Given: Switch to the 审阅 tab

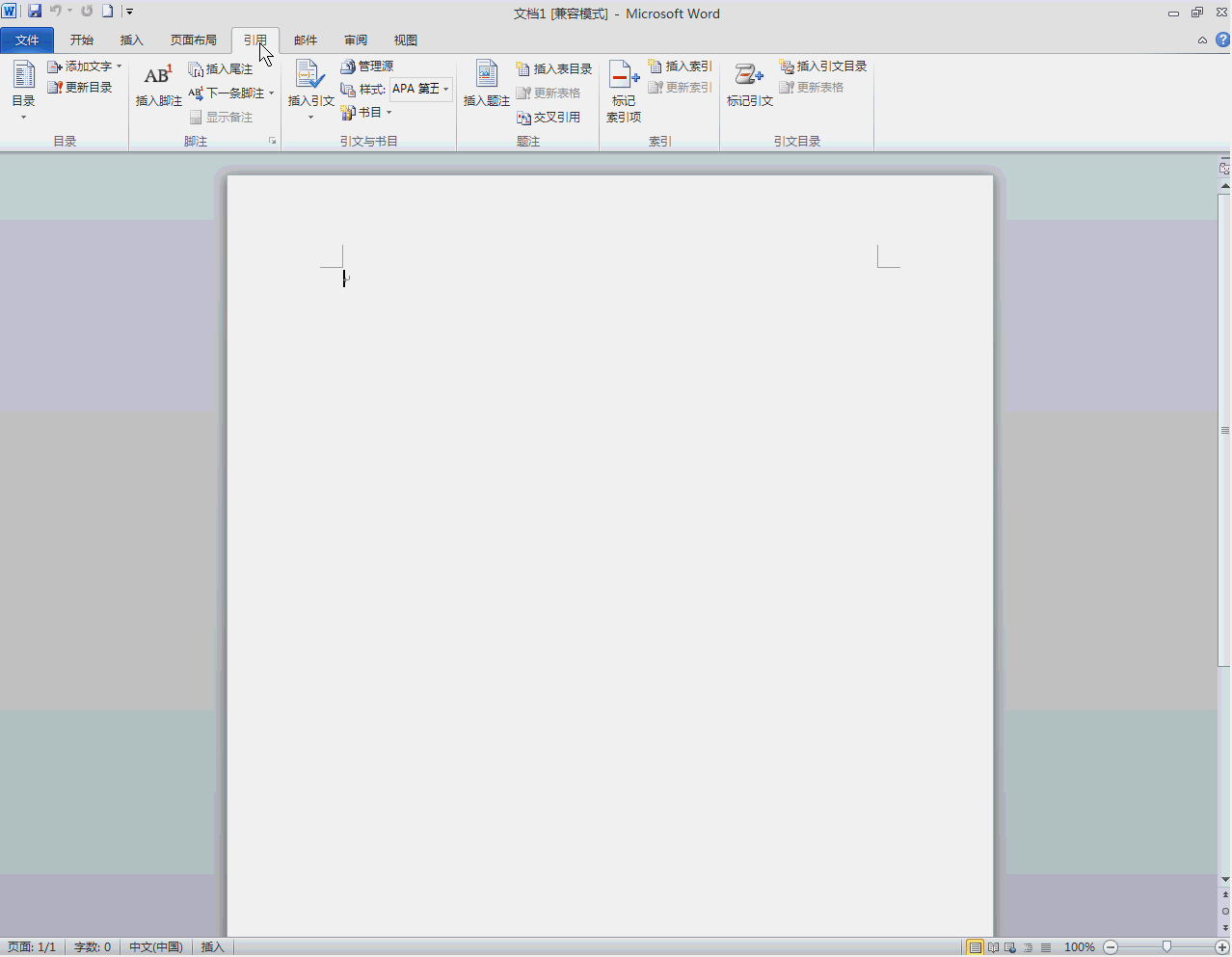Looking at the screenshot, I should pos(356,40).
